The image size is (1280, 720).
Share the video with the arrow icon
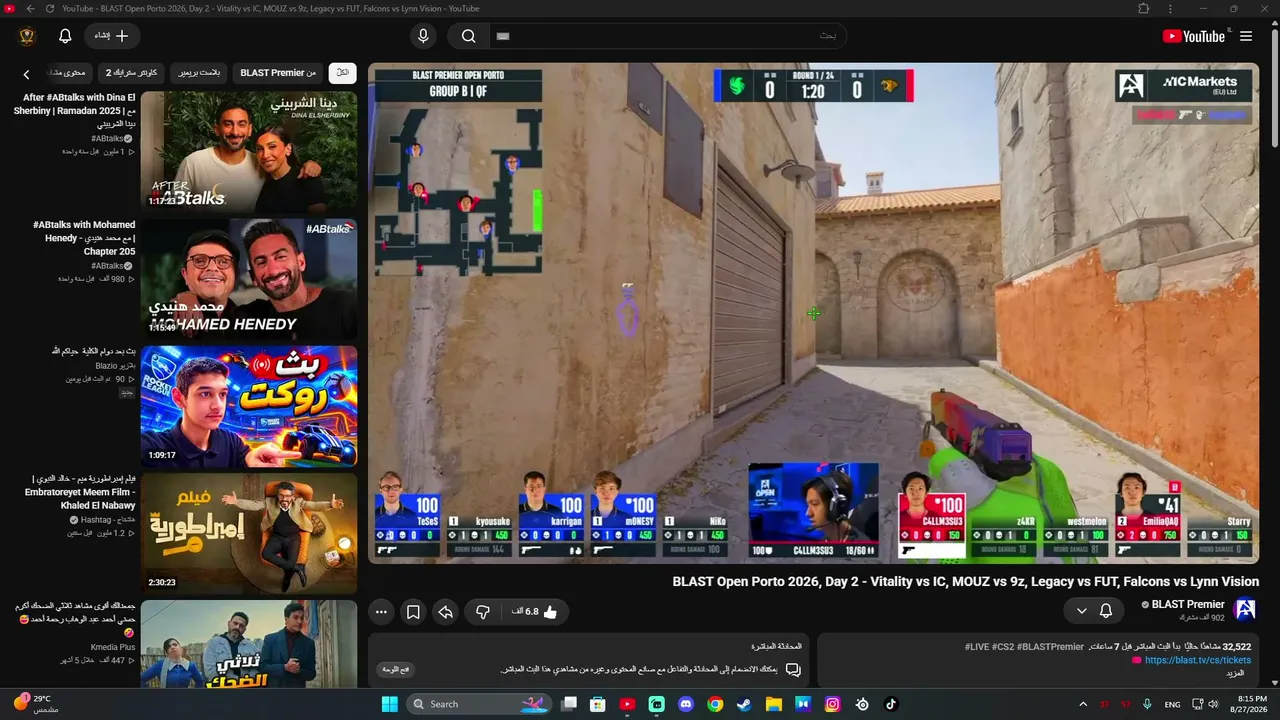tap(446, 612)
